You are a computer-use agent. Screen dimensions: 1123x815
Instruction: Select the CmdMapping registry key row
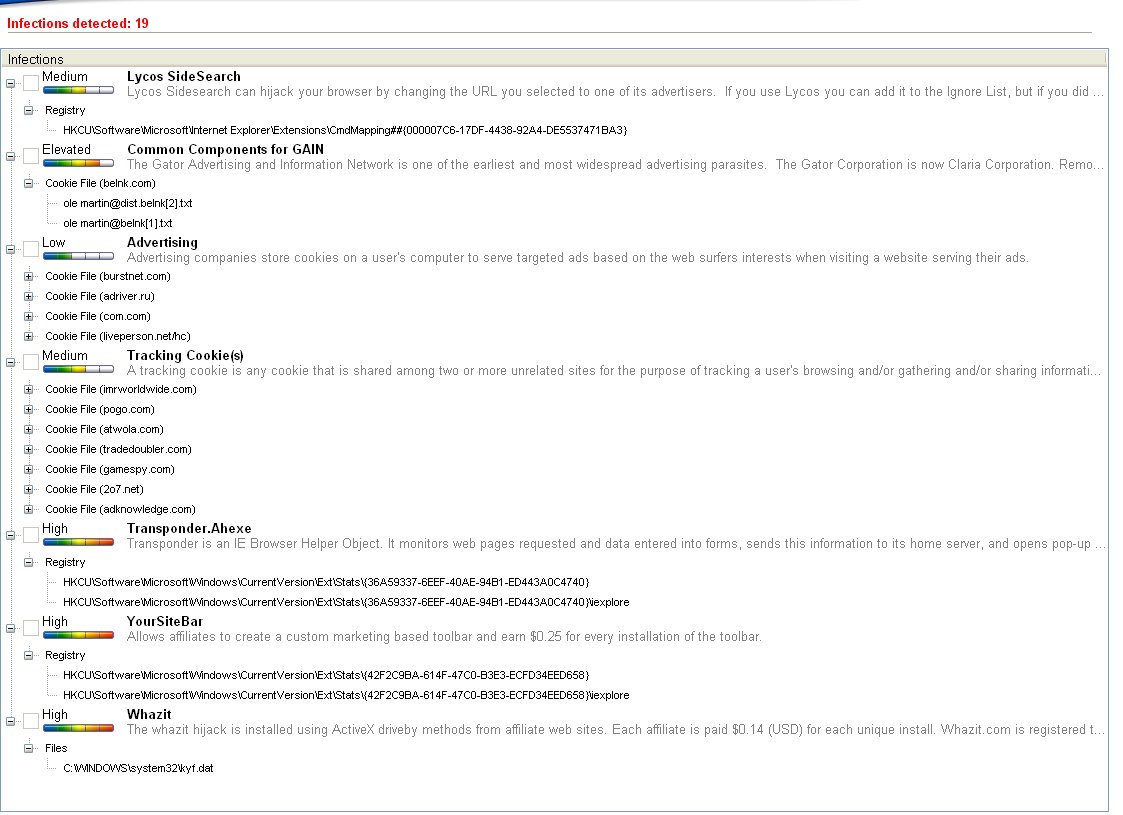coord(344,130)
